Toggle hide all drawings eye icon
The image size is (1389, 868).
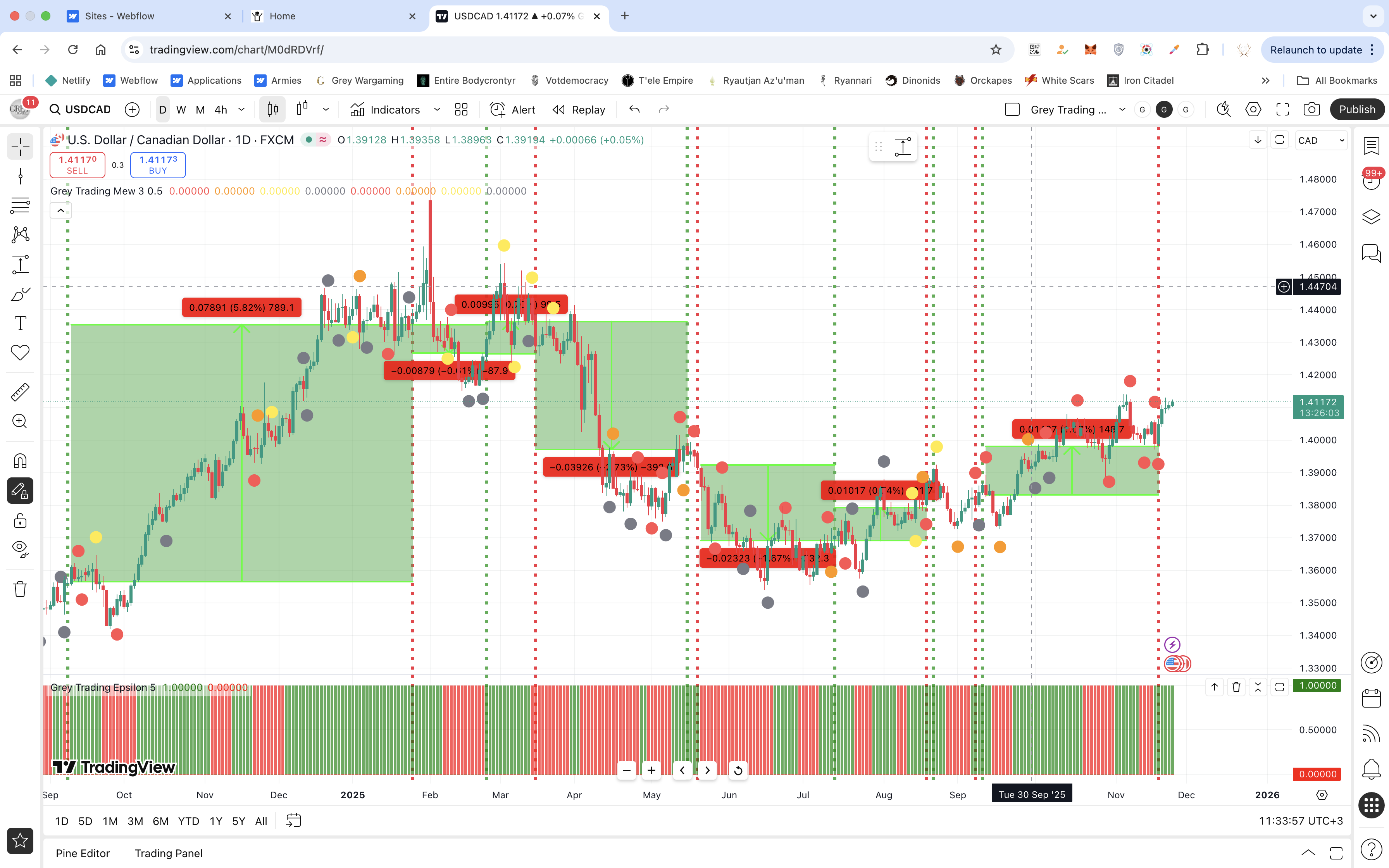pos(20,549)
